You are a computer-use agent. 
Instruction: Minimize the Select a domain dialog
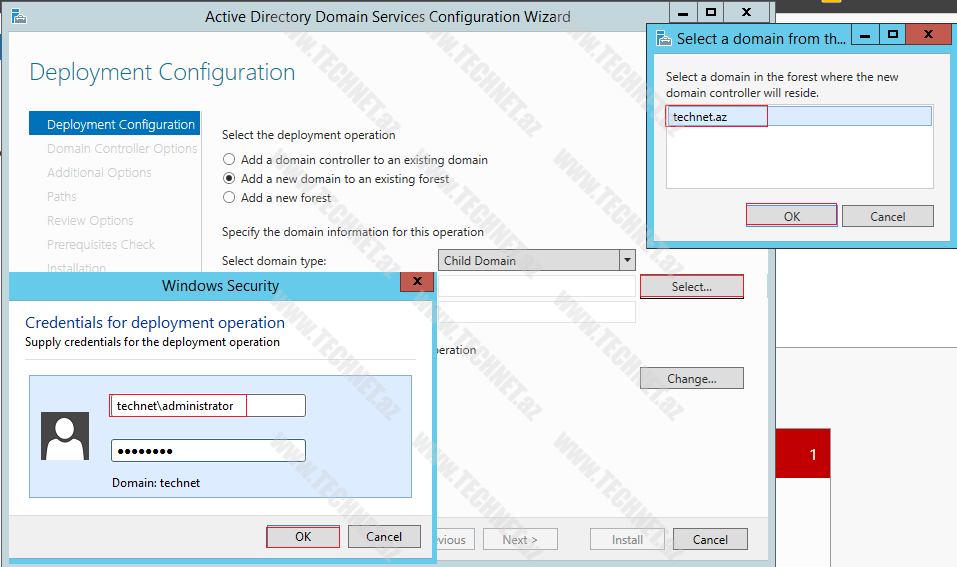[865, 35]
